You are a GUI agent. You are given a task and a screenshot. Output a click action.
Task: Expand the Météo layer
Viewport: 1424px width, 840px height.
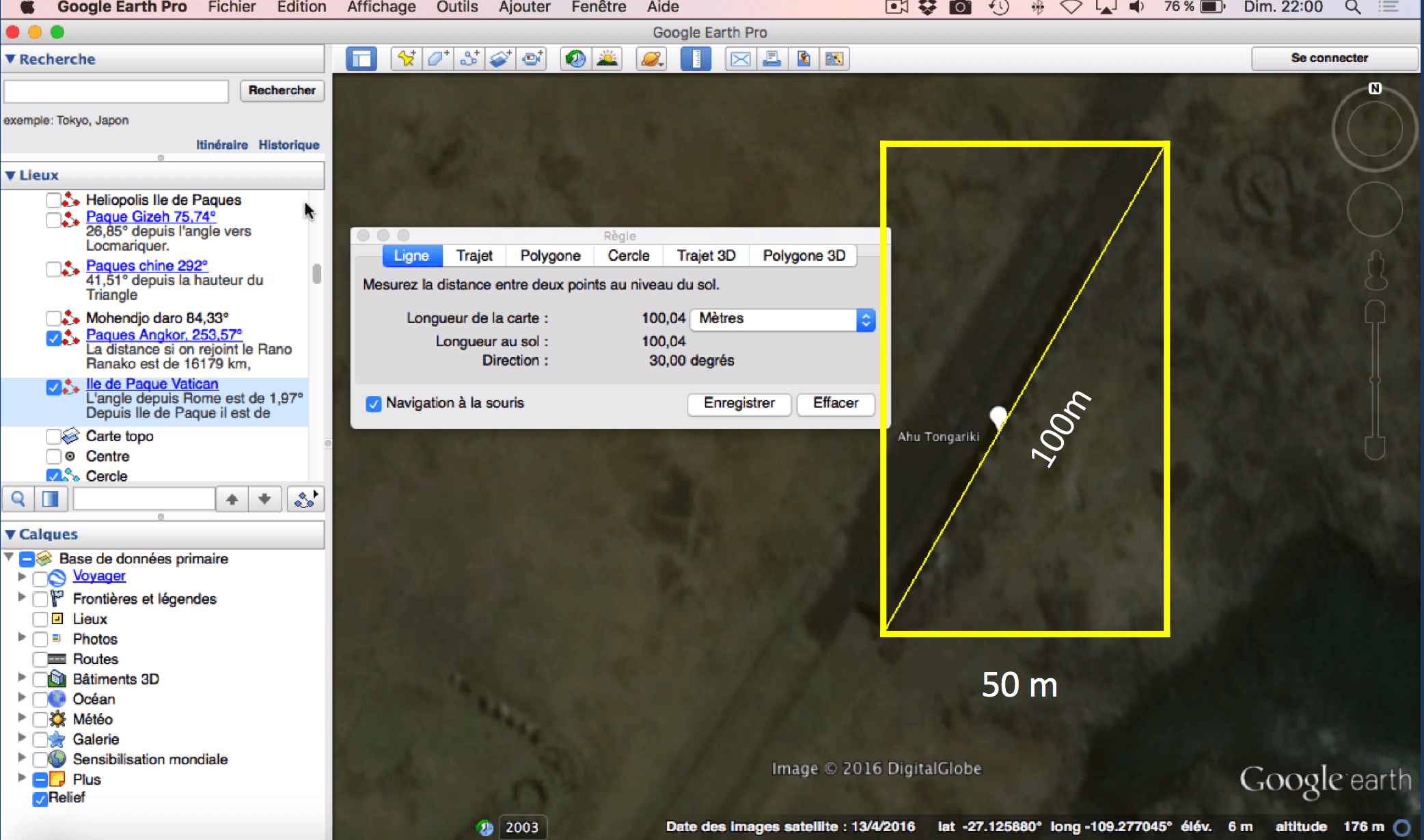pos(22,718)
